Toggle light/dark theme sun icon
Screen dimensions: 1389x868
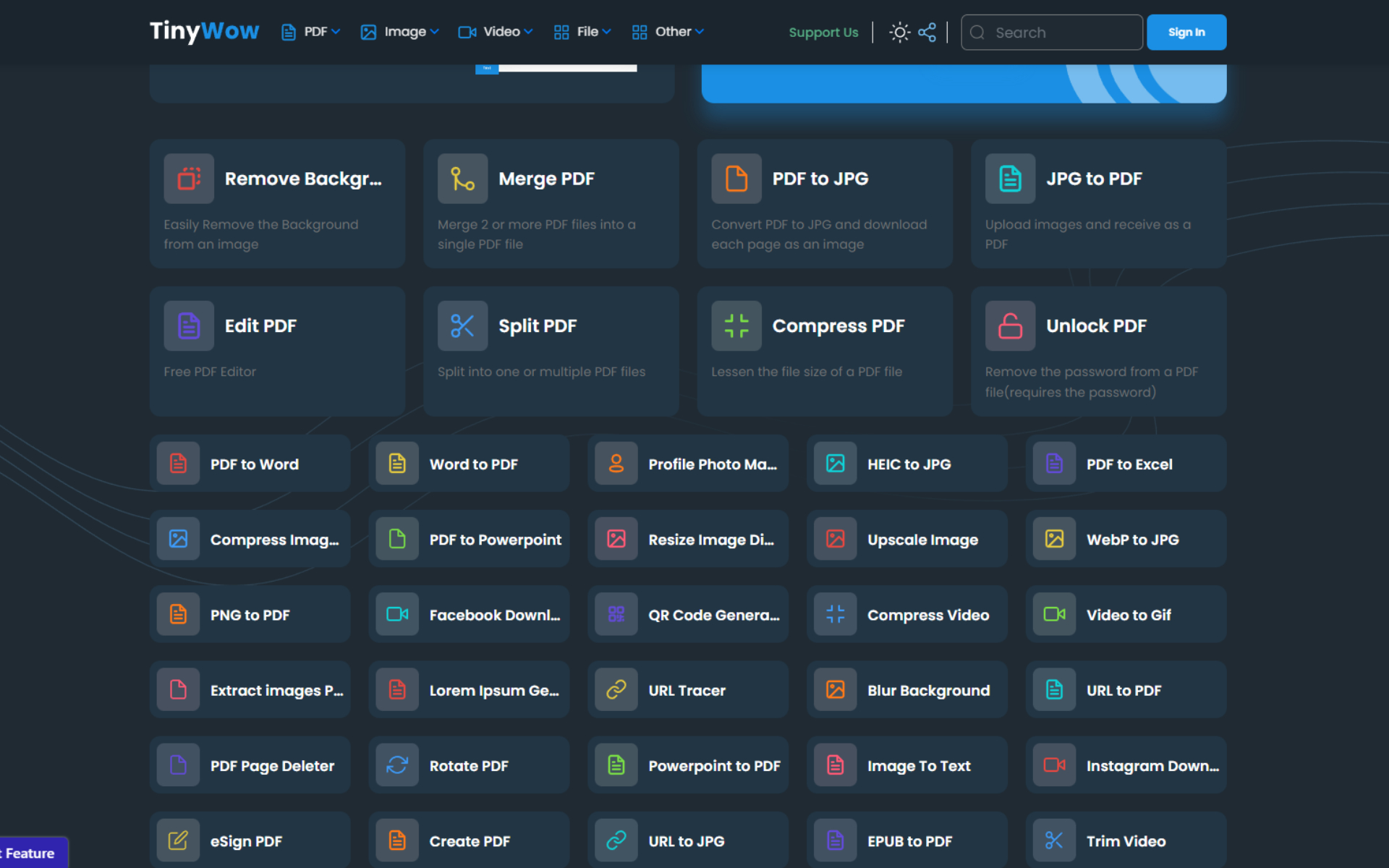click(x=900, y=33)
